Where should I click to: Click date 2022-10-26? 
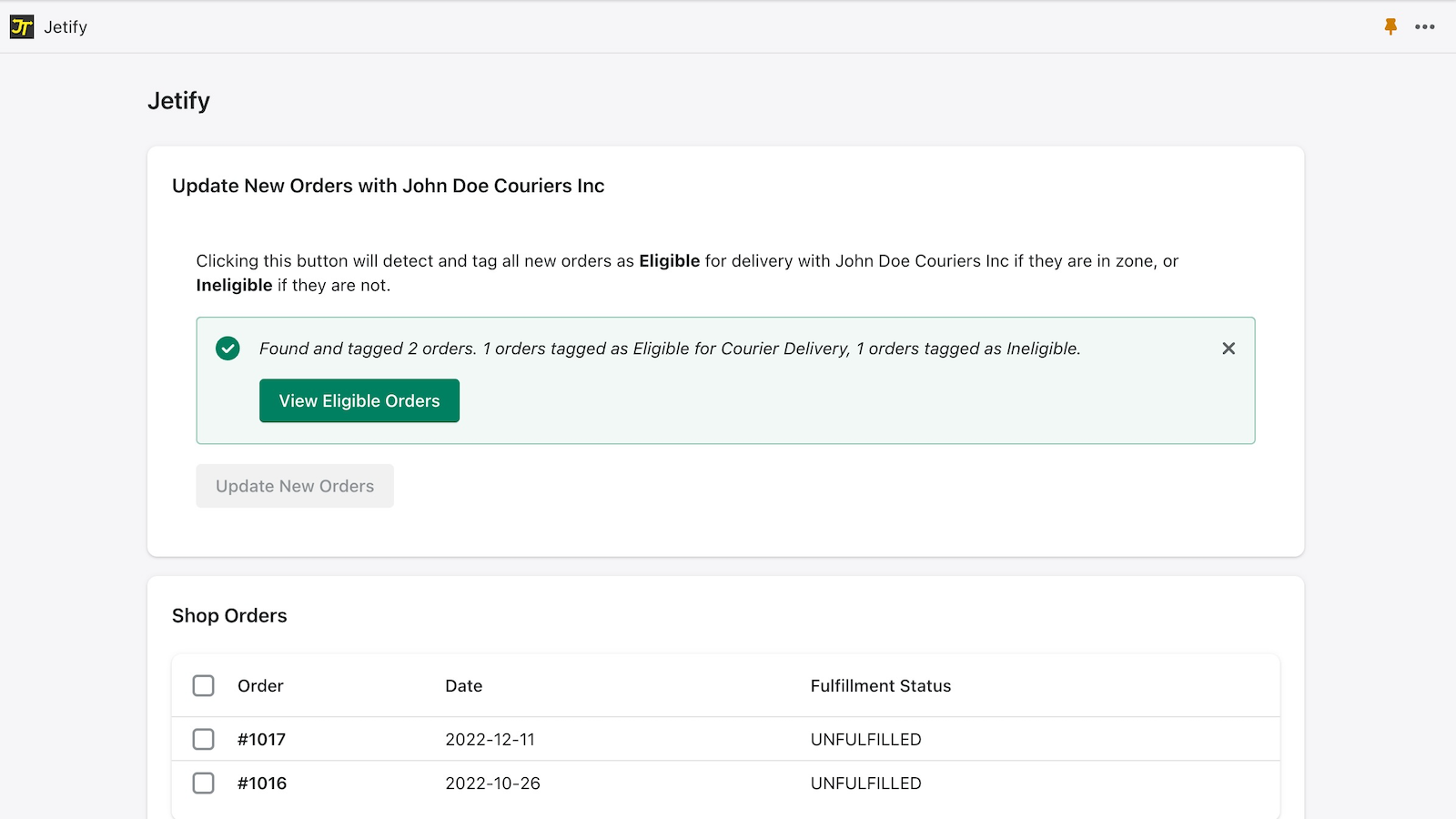coord(492,784)
